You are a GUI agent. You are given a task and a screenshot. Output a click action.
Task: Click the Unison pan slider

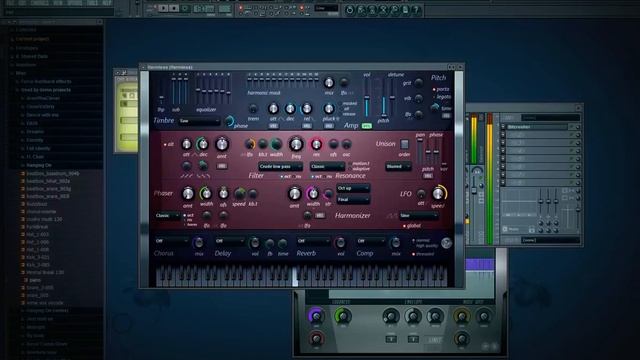click(420, 151)
